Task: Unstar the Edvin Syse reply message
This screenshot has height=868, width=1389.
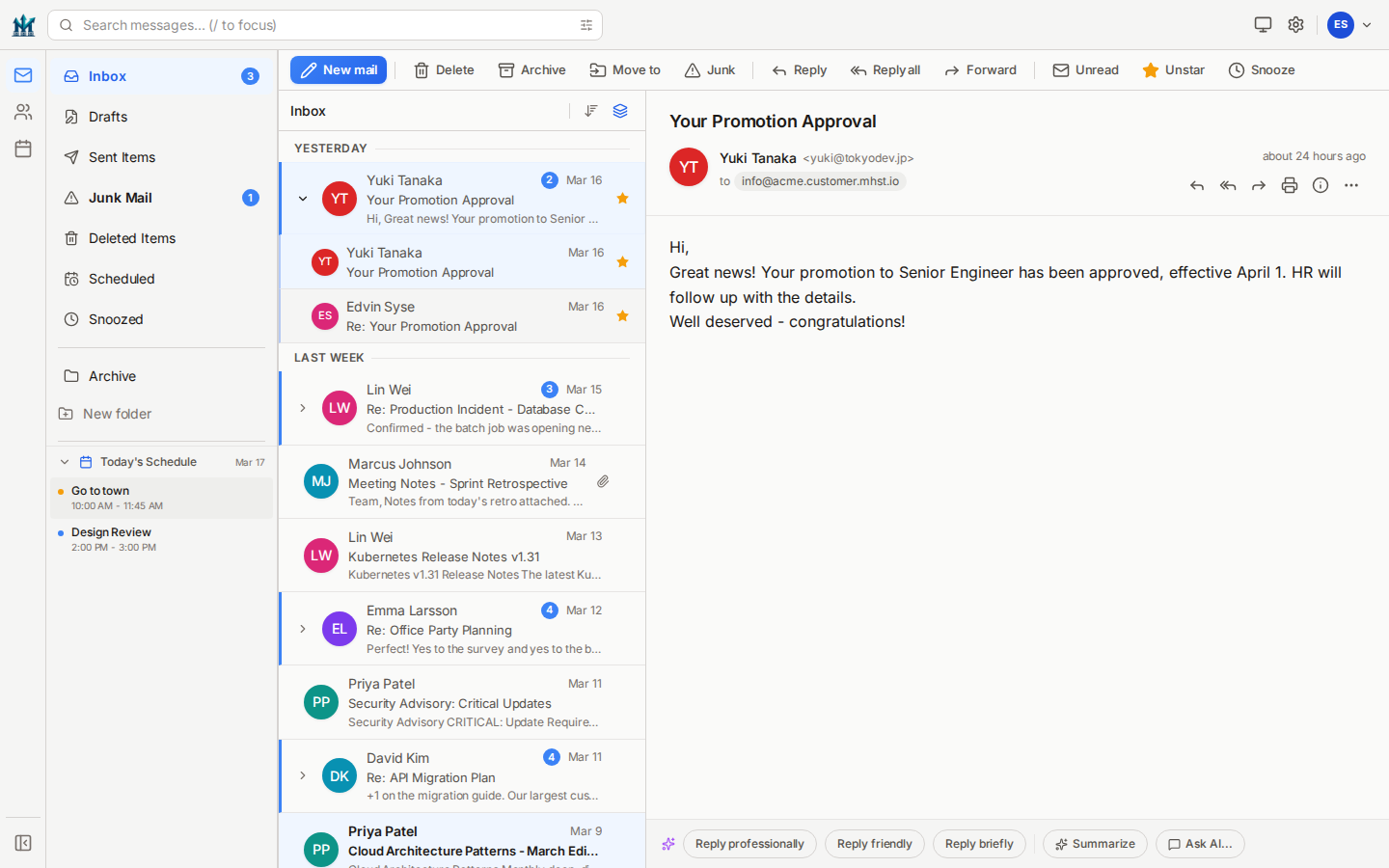Action: coord(622,313)
